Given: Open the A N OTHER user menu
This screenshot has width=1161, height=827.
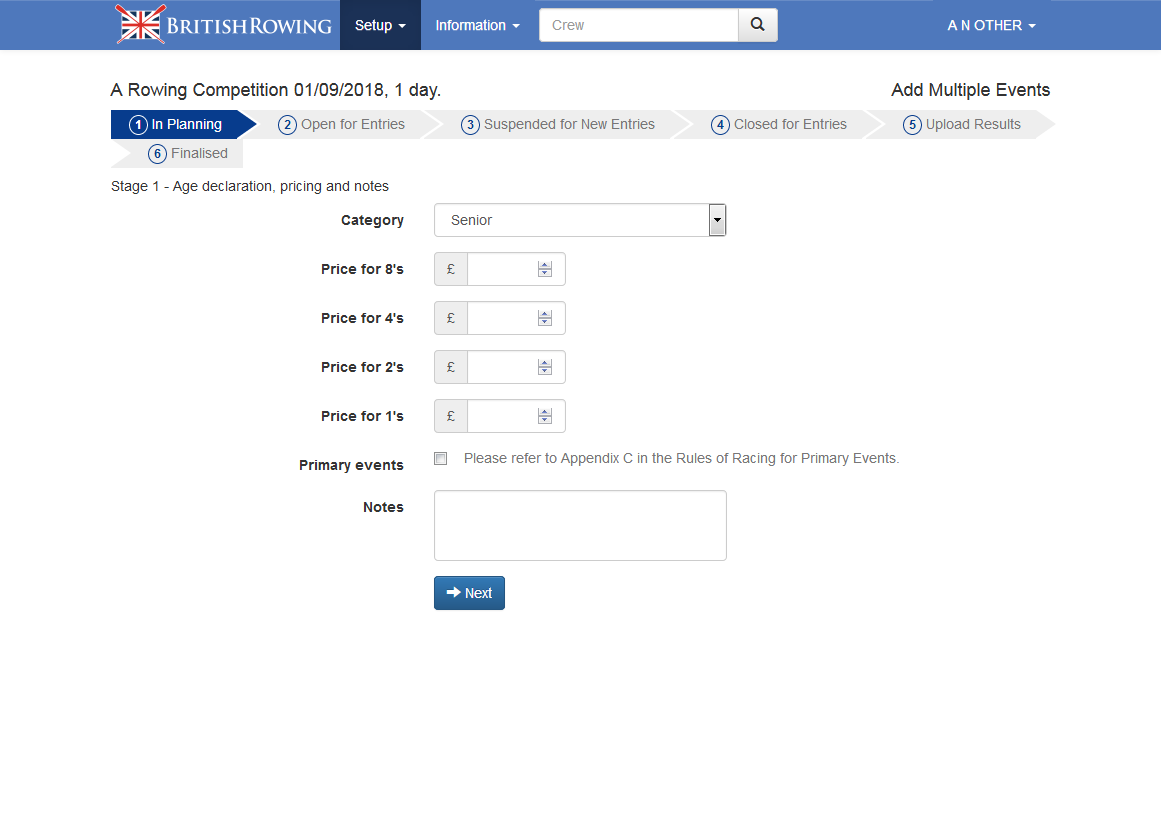Looking at the screenshot, I should [x=991, y=25].
